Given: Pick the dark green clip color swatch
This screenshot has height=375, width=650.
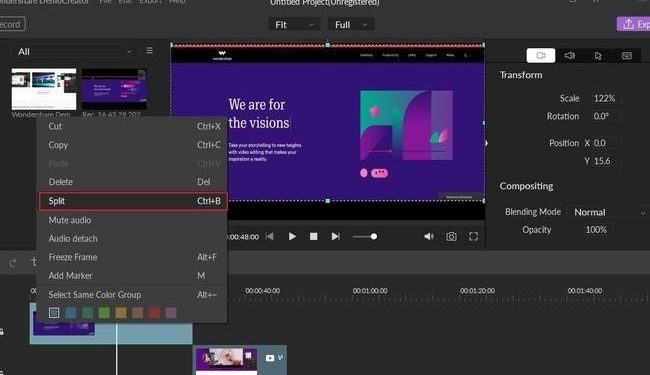Looking at the screenshot, I should 87,313.
